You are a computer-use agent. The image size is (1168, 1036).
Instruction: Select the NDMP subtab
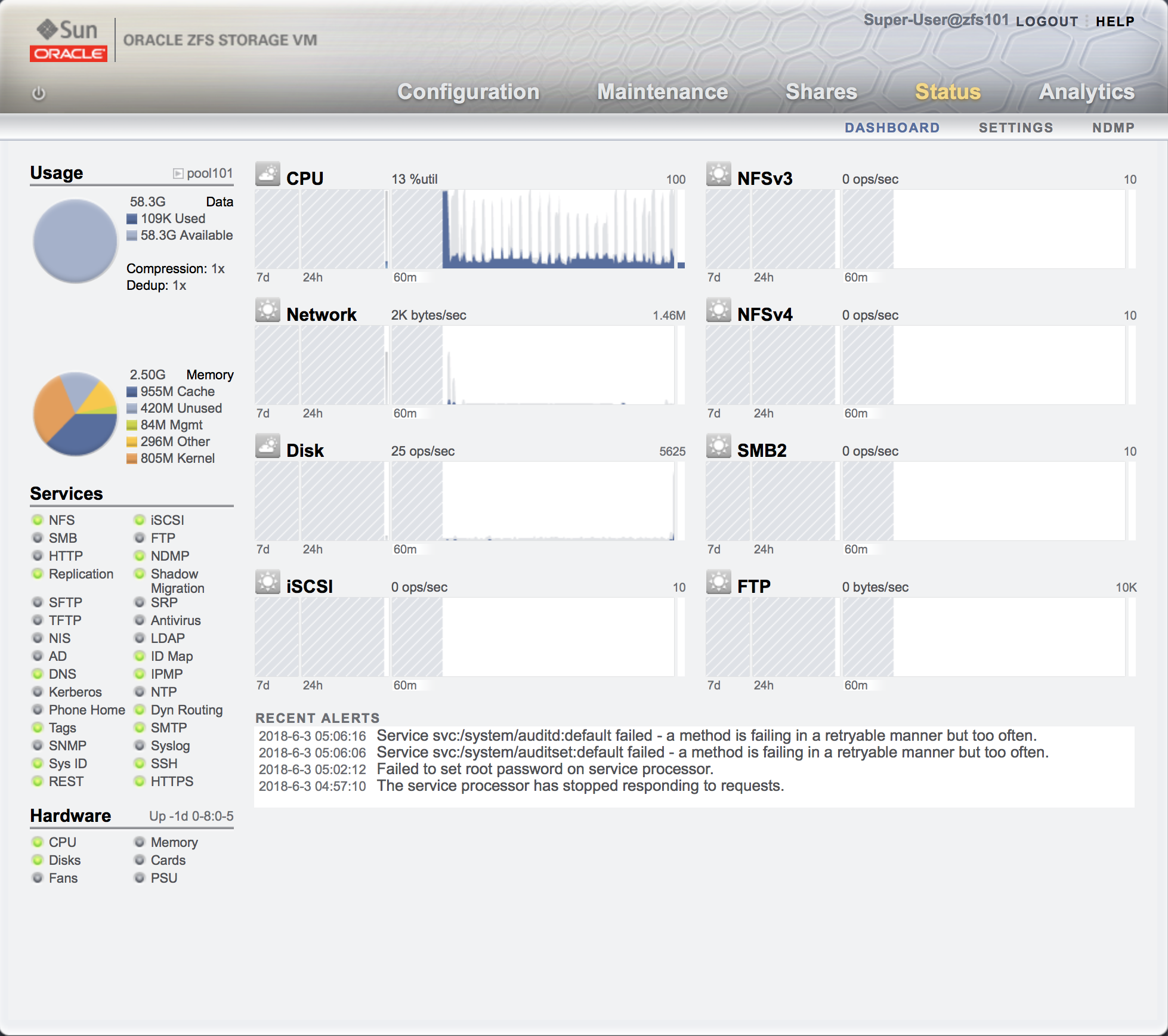pos(1113,128)
